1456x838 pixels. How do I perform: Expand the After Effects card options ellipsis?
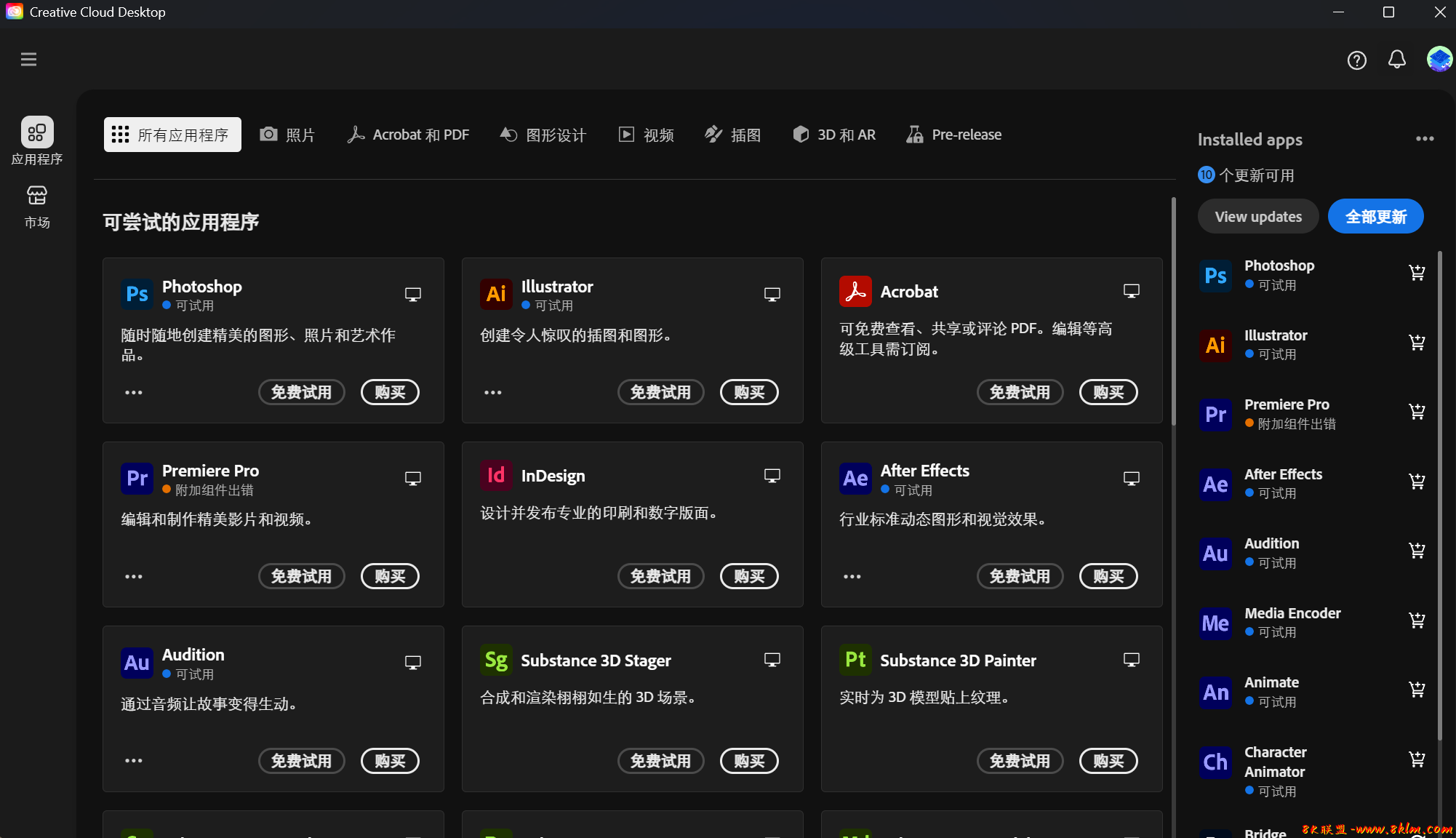(x=852, y=577)
